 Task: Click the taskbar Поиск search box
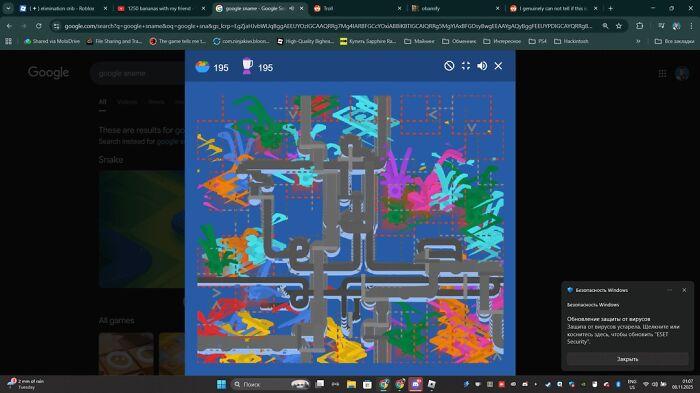tap(271, 384)
